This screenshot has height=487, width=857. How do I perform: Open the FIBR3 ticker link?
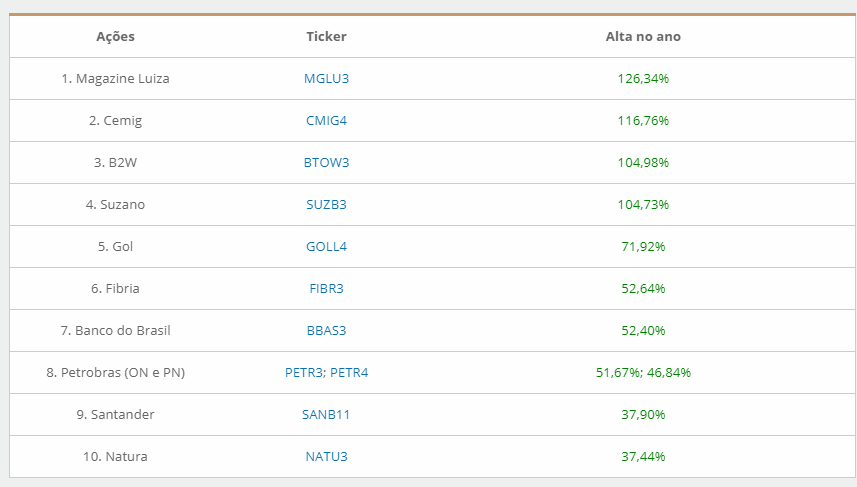click(326, 288)
